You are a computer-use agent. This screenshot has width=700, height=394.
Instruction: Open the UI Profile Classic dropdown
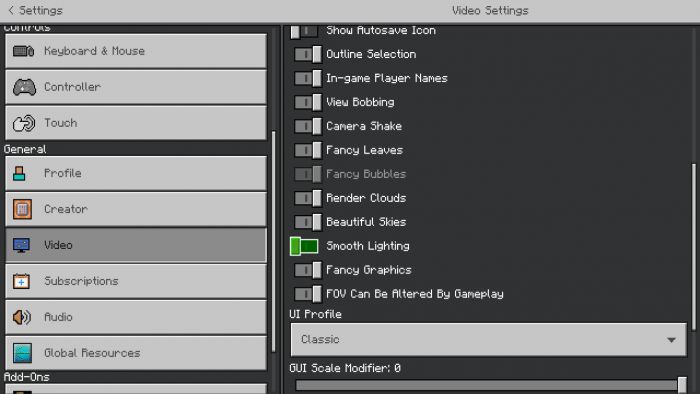(488, 340)
